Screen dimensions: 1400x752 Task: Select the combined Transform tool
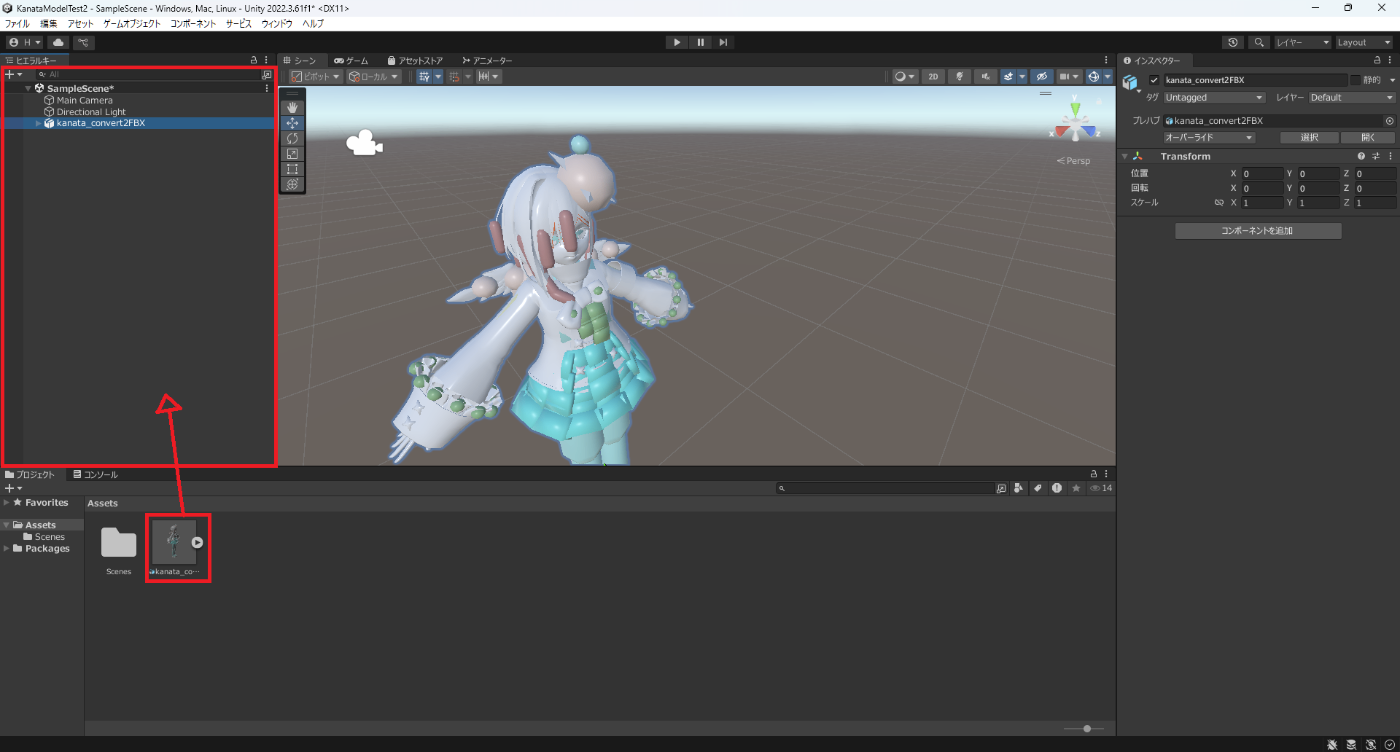(x=293, y=184)
